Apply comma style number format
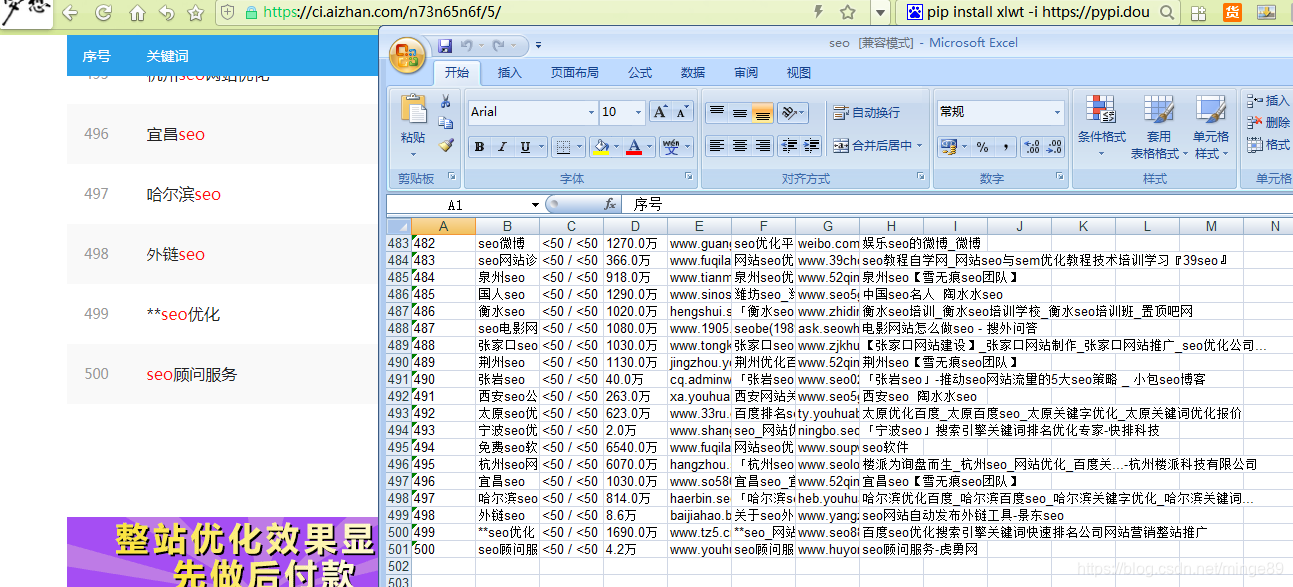Viewport: 1293px width, 587px height. coord(1005,147)
